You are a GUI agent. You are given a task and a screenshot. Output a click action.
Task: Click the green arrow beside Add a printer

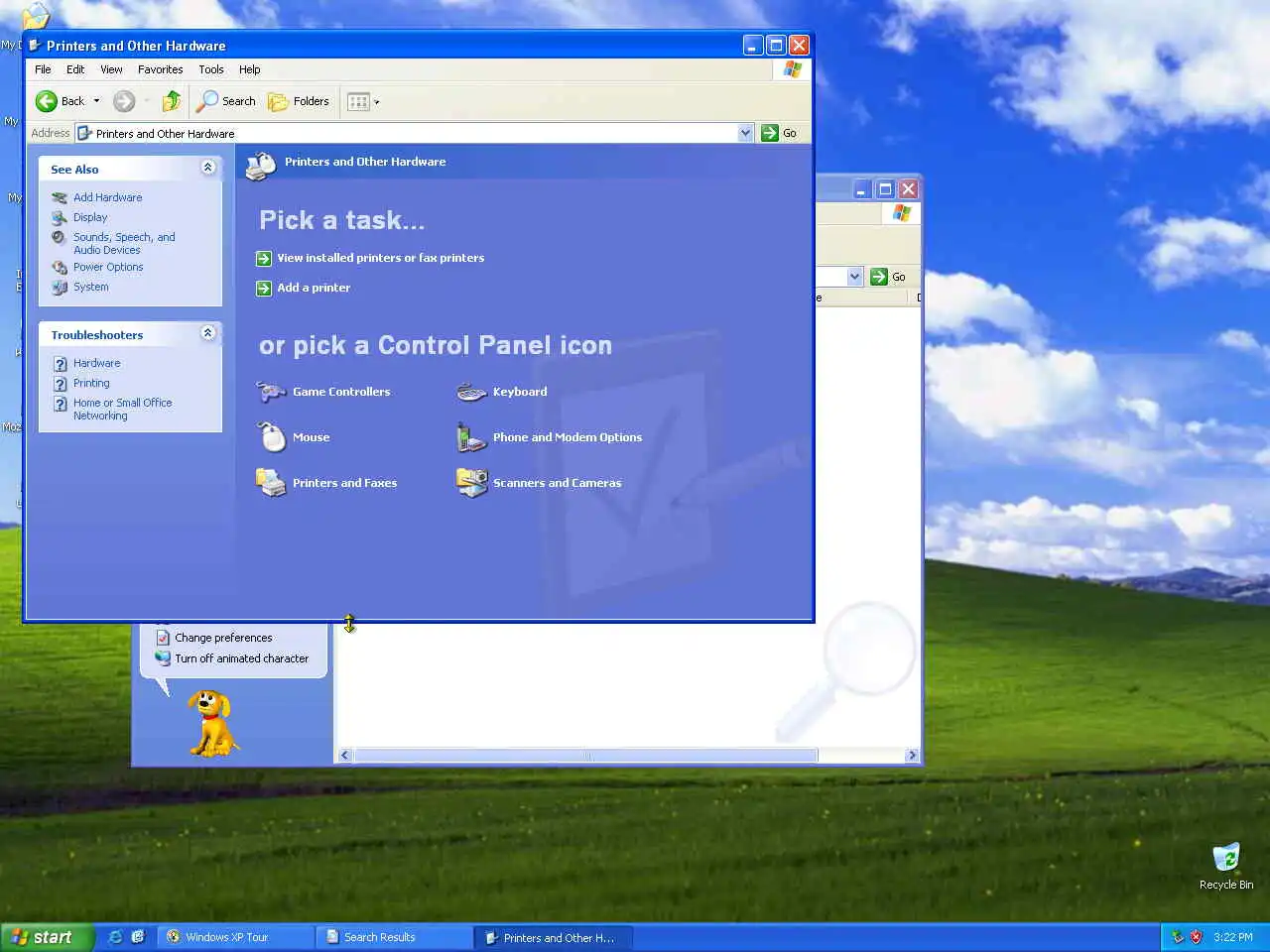(263, 289)
